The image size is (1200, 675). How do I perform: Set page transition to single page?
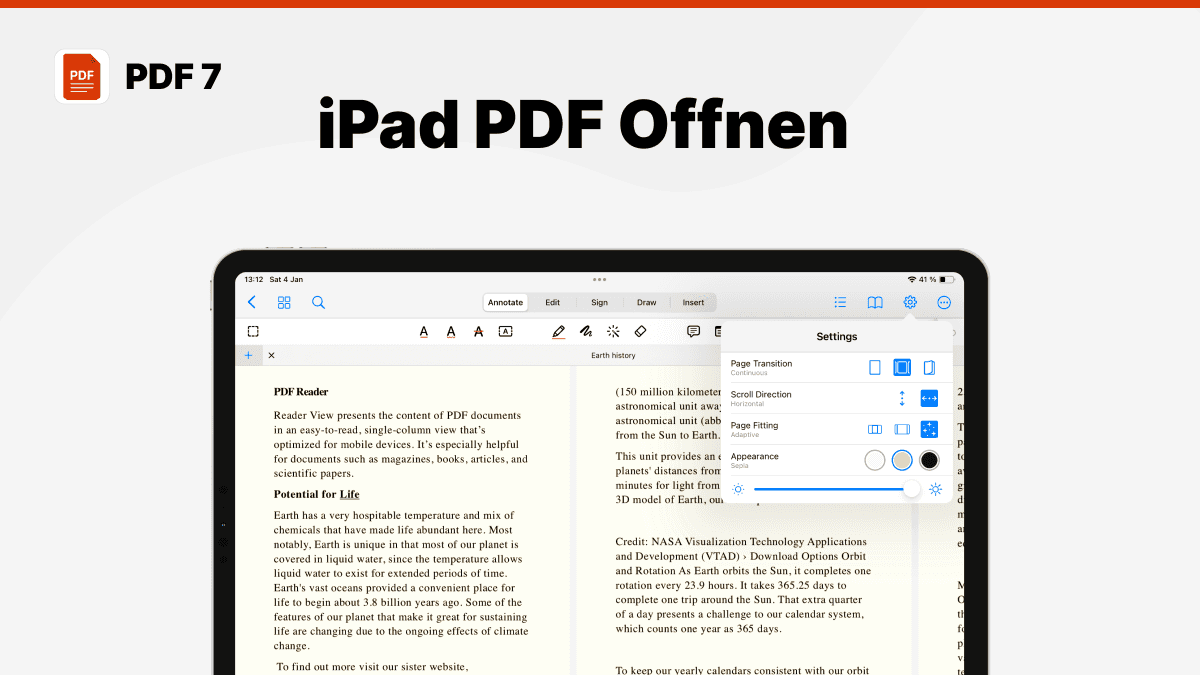click(875, 367)
